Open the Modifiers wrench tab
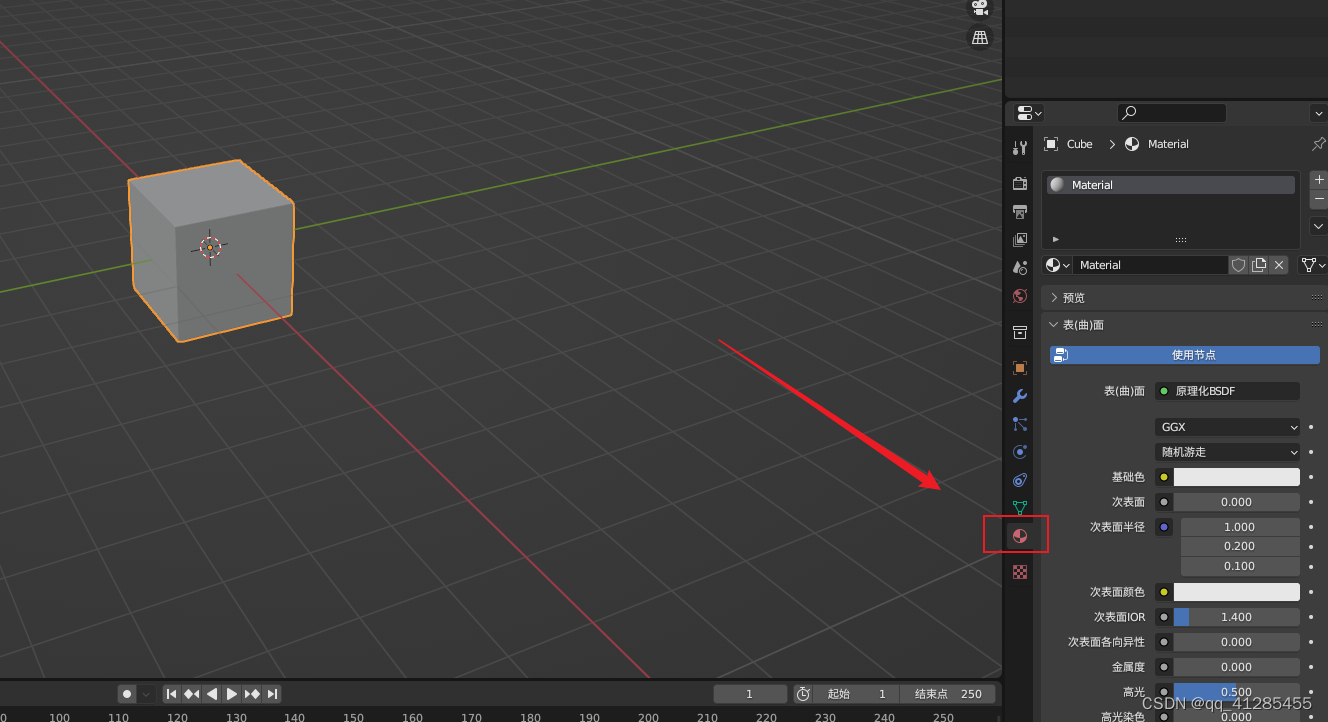Viewport: 1328px width, 722px height. (1020, 396)
